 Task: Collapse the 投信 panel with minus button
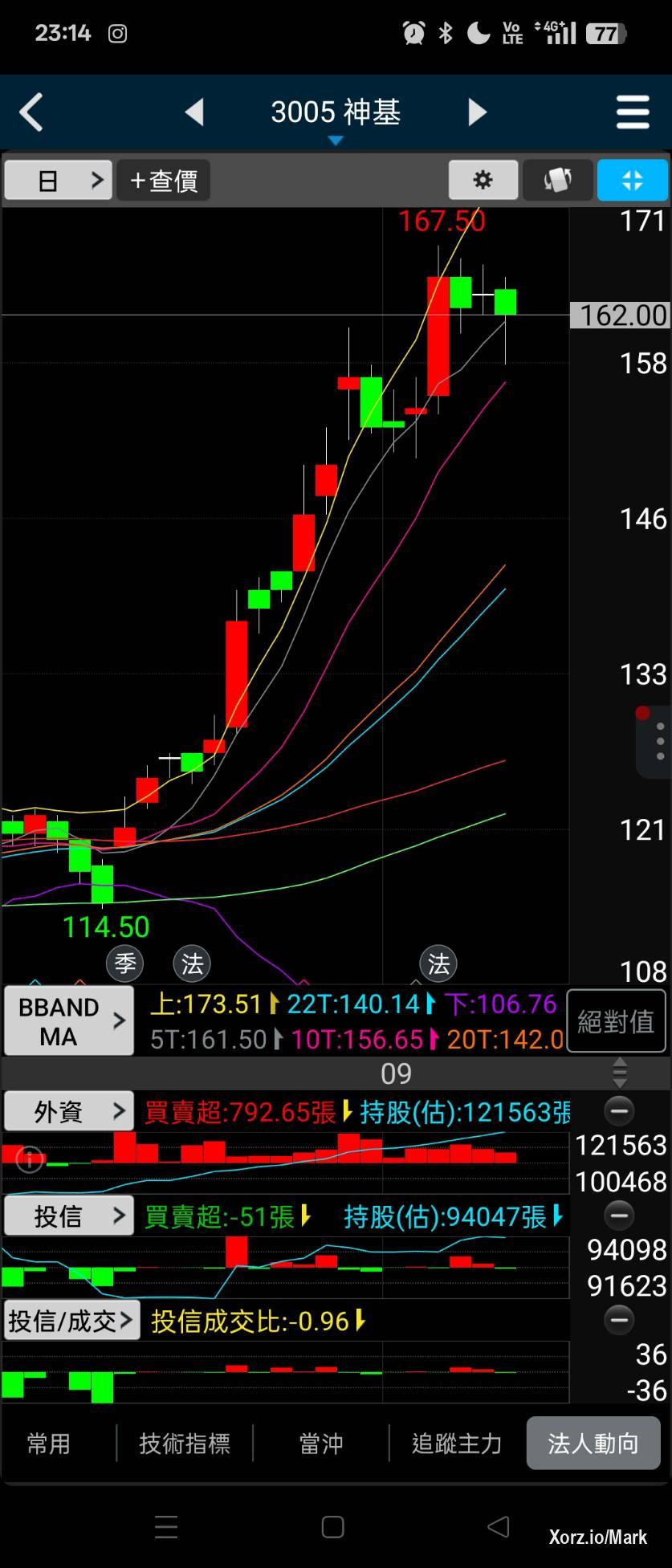(618, 1216)
